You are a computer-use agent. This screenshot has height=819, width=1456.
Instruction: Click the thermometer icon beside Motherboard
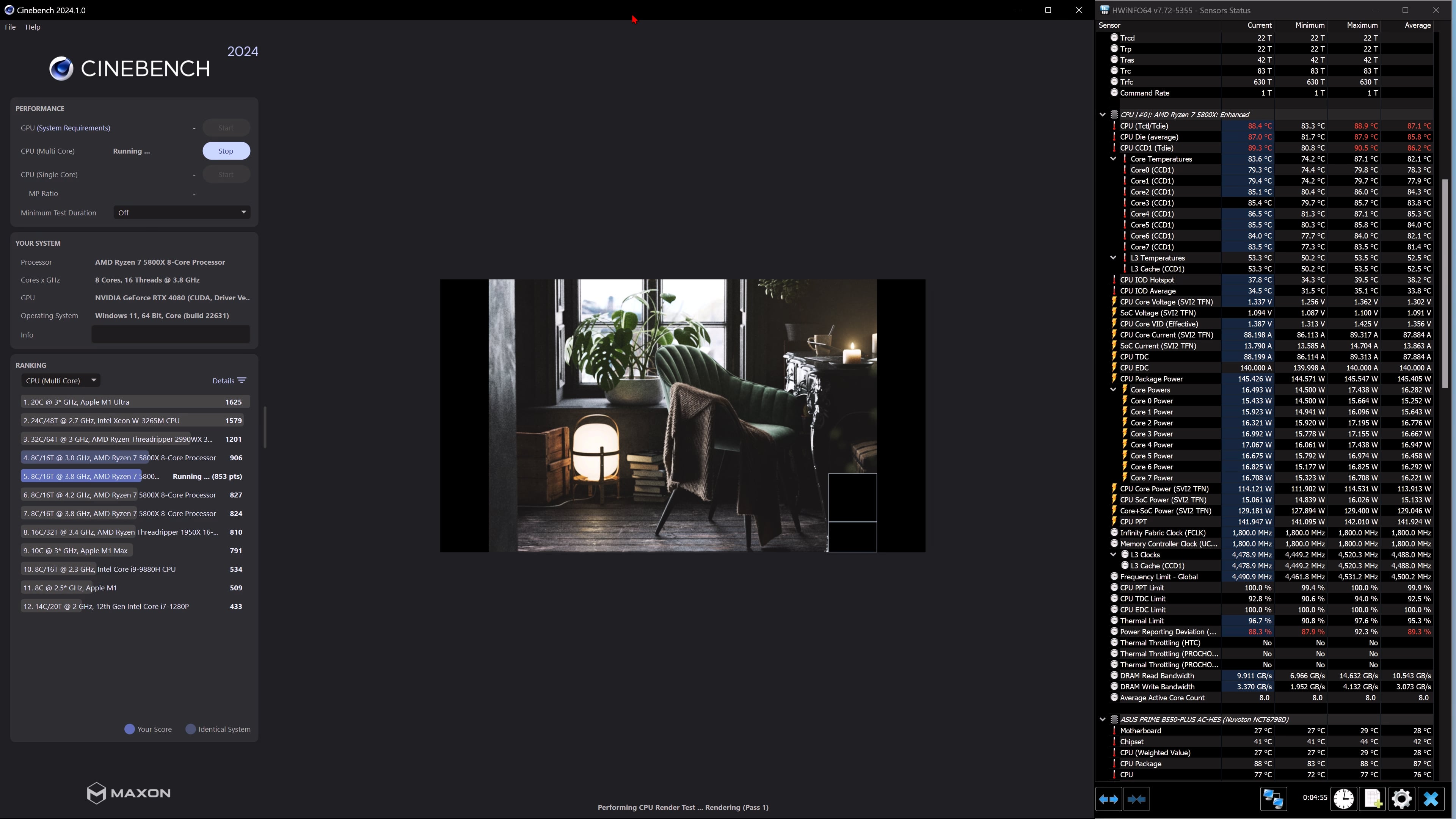click(x=1114, y=731)
